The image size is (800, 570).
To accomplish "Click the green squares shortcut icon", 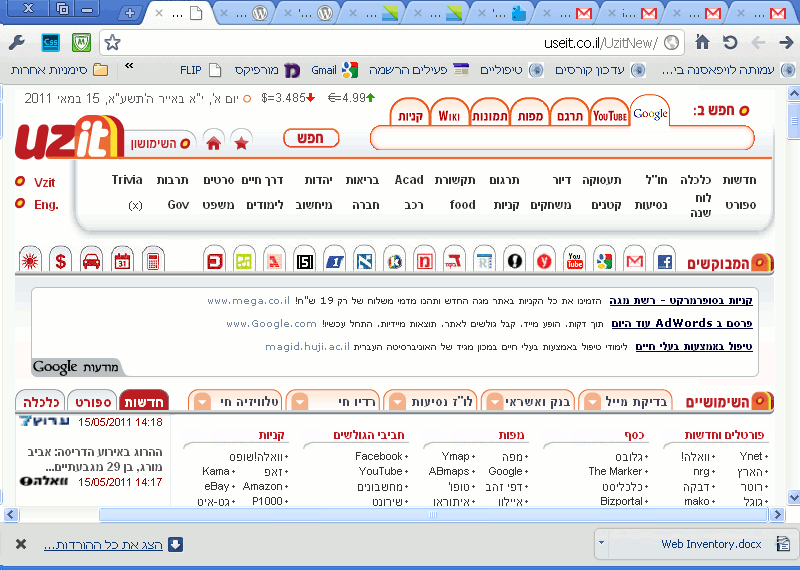I will [244, 261].
